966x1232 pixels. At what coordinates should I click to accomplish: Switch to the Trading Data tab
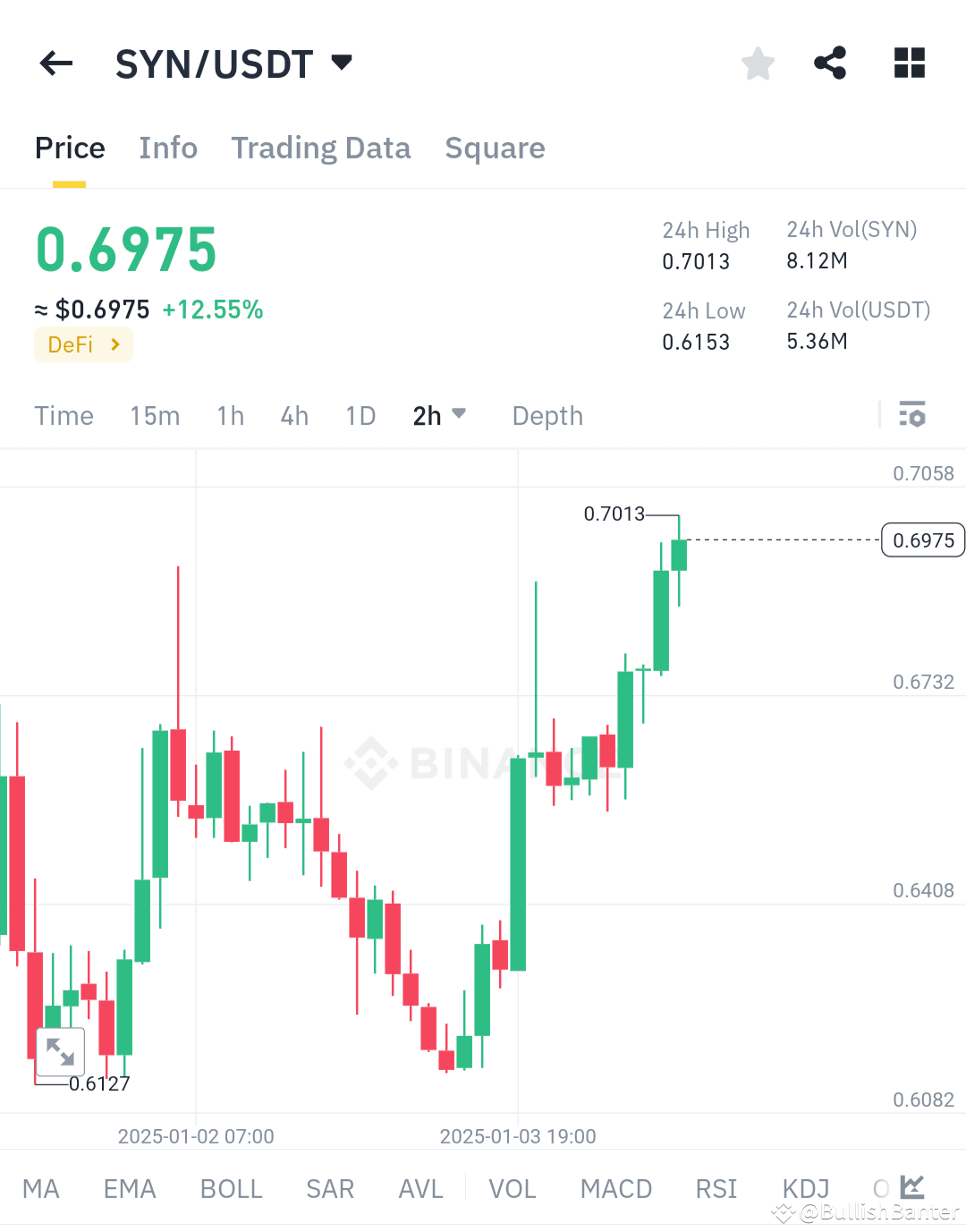pos(321,148)
